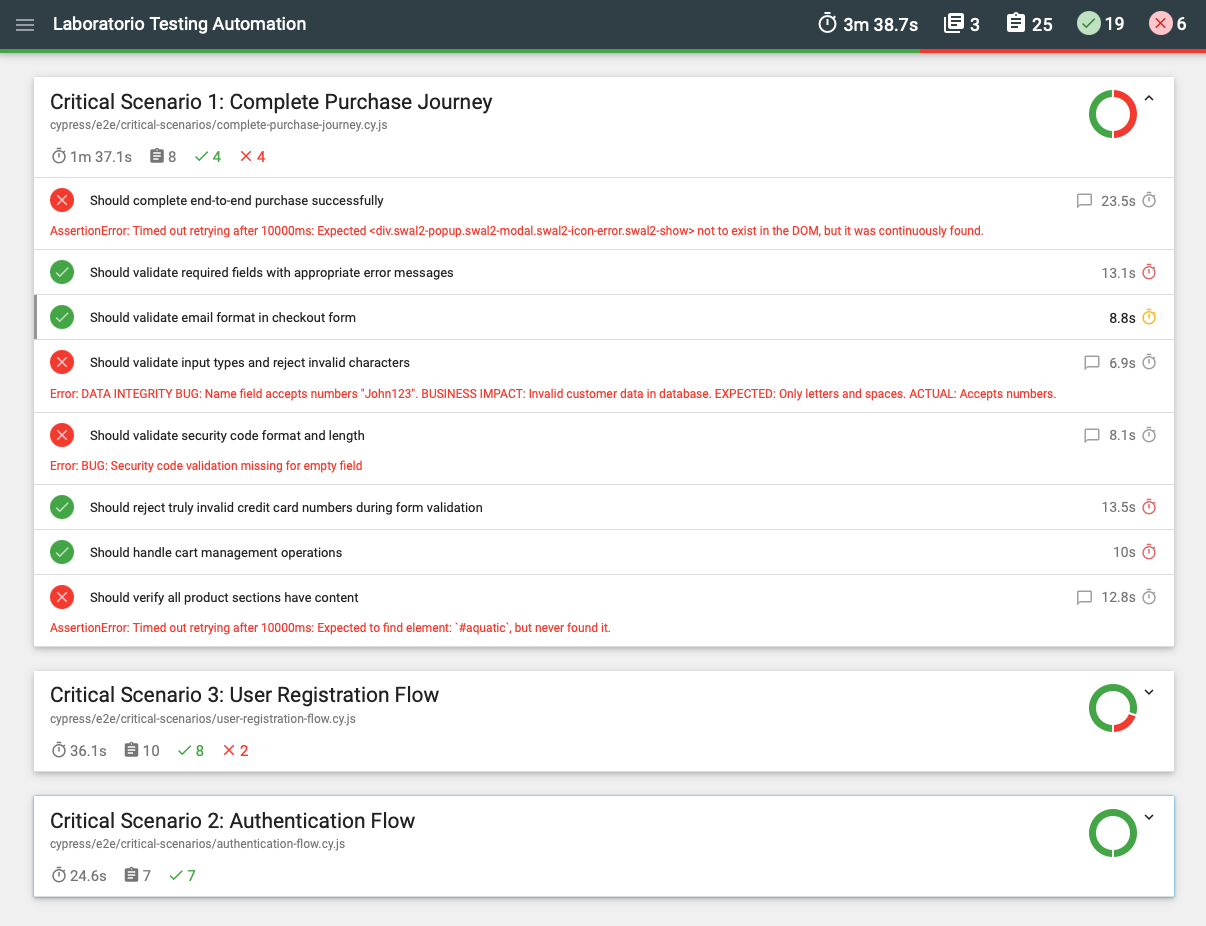Open the hamburger navigation menu

coord(25,24)
